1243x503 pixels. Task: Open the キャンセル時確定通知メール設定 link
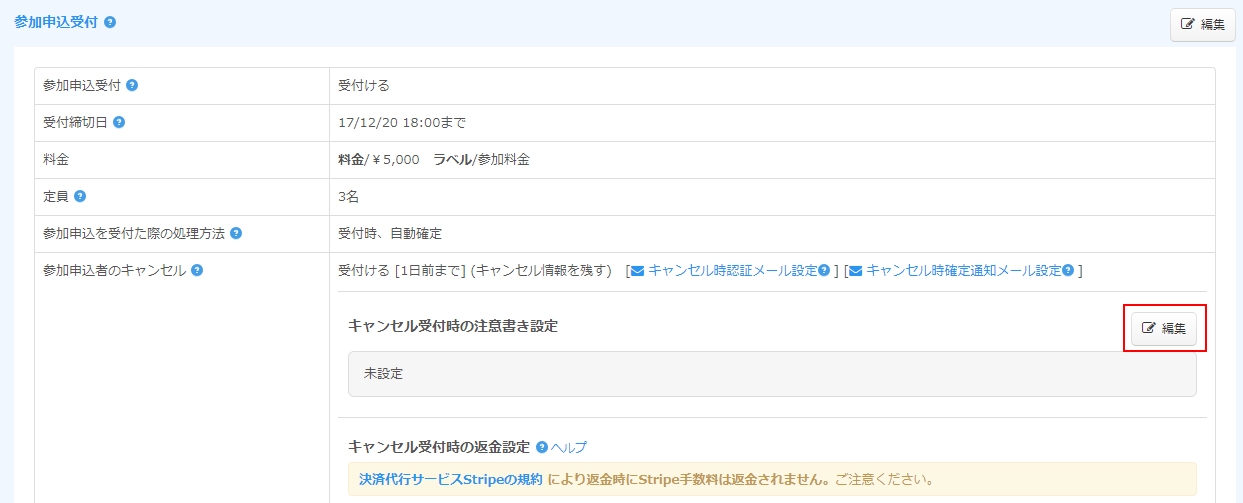[963, 271]
